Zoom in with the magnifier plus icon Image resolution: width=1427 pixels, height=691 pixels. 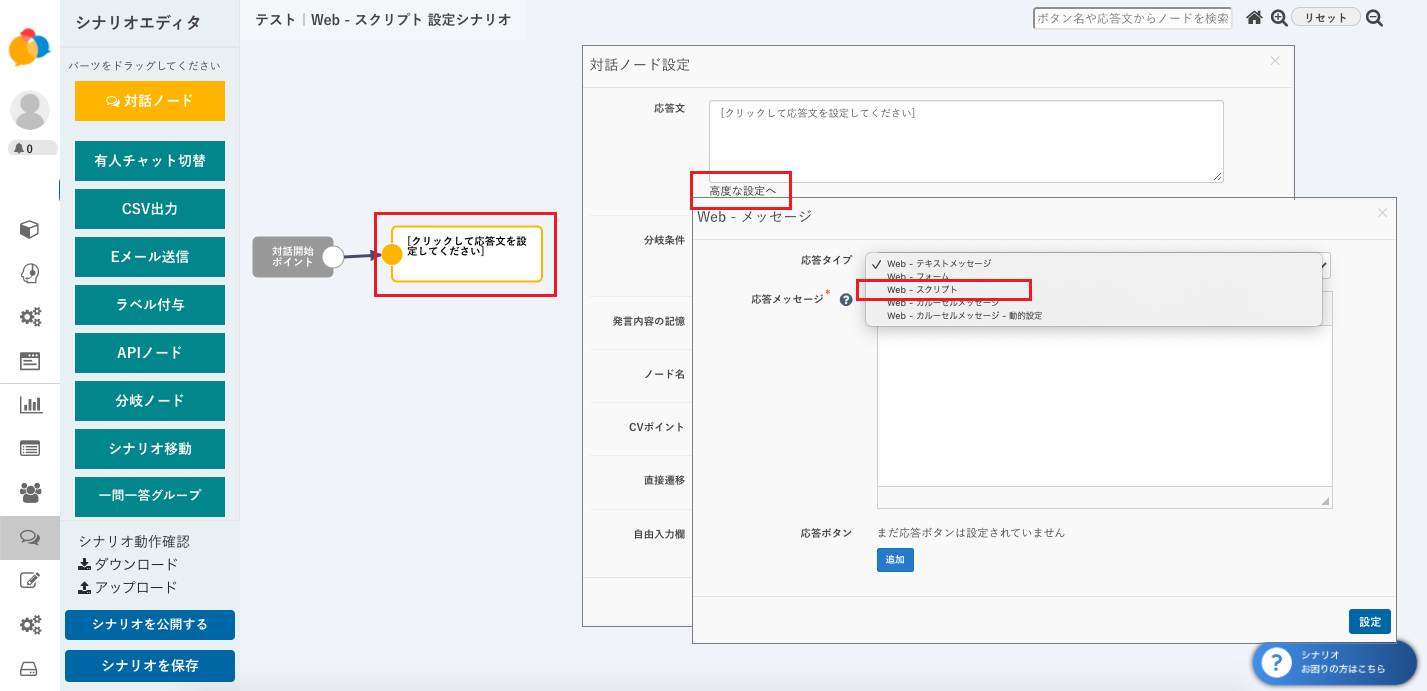point(1279,17)
